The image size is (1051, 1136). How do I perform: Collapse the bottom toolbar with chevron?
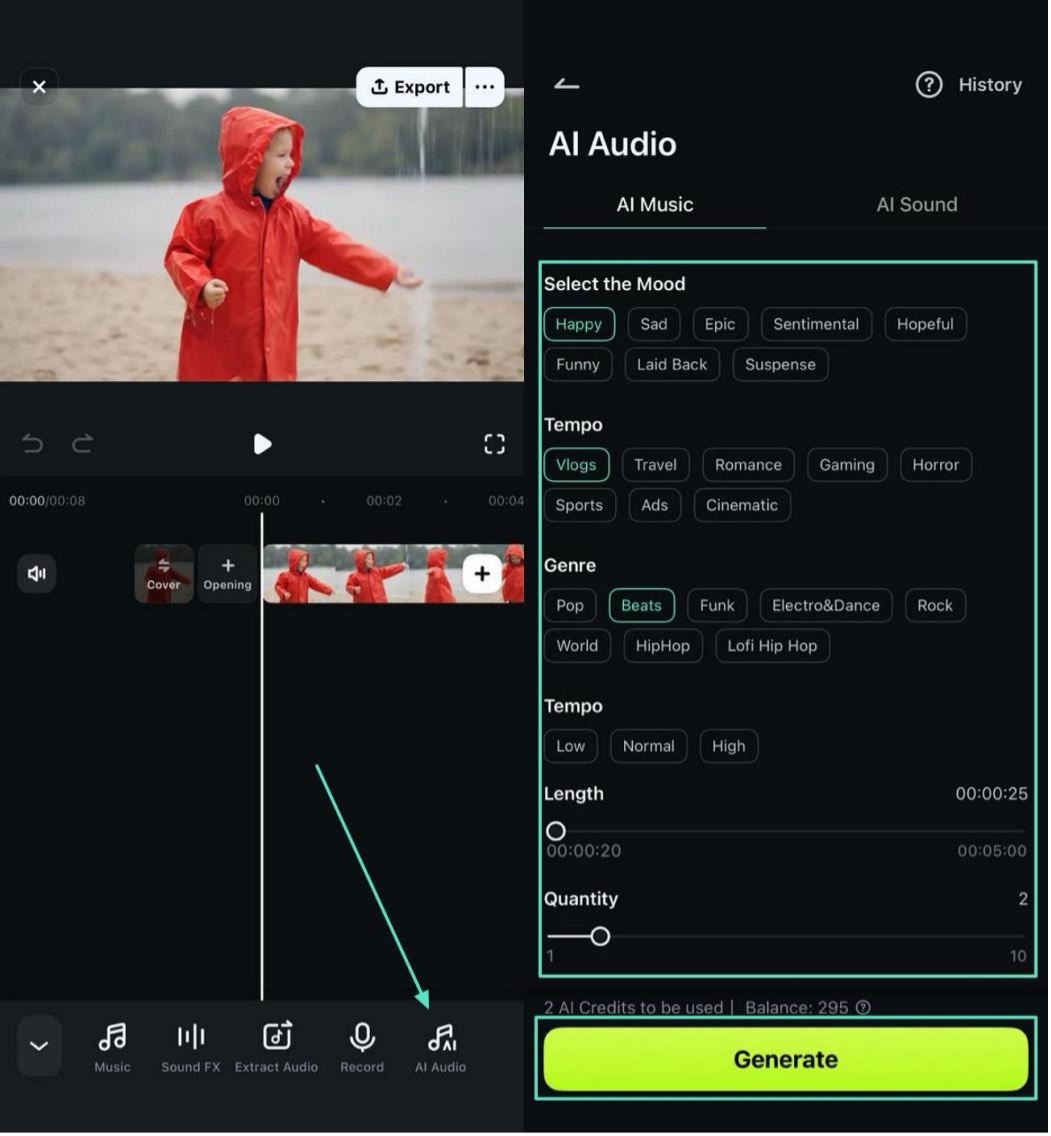(39, 1046)
